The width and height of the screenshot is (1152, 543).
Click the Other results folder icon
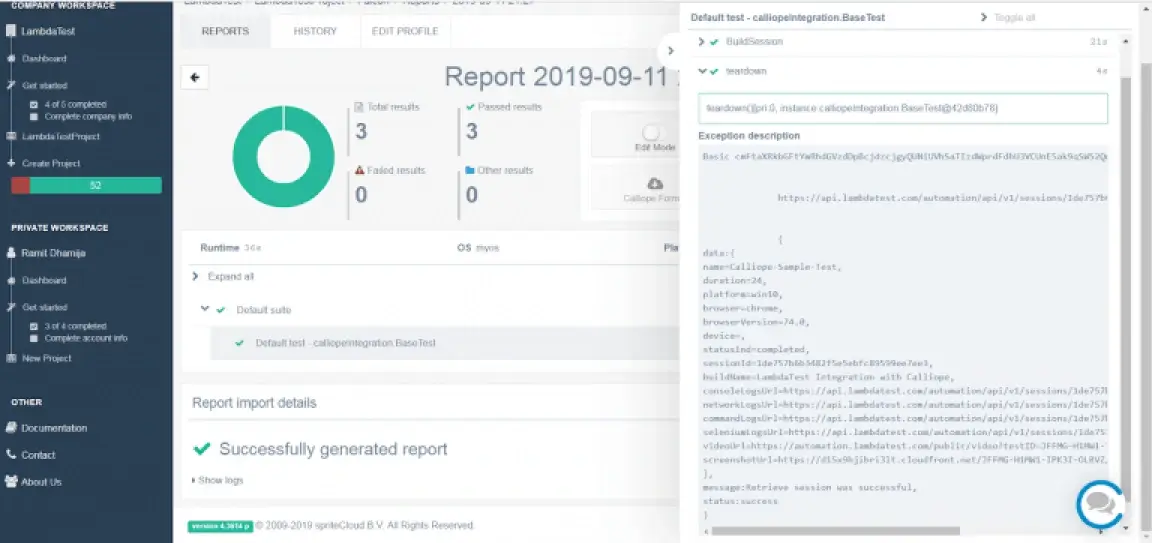[x=470, y=170]
